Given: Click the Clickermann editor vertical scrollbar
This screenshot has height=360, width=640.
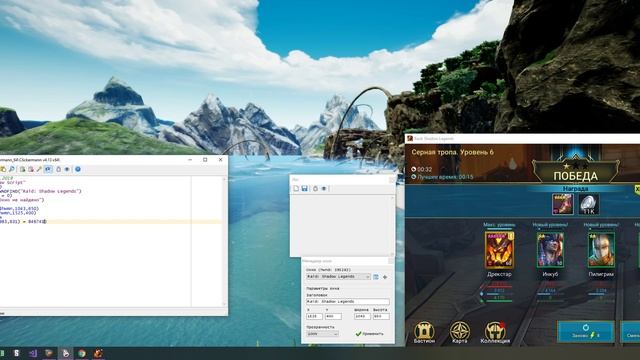Looking at the screenshot, I should [224, 241].
